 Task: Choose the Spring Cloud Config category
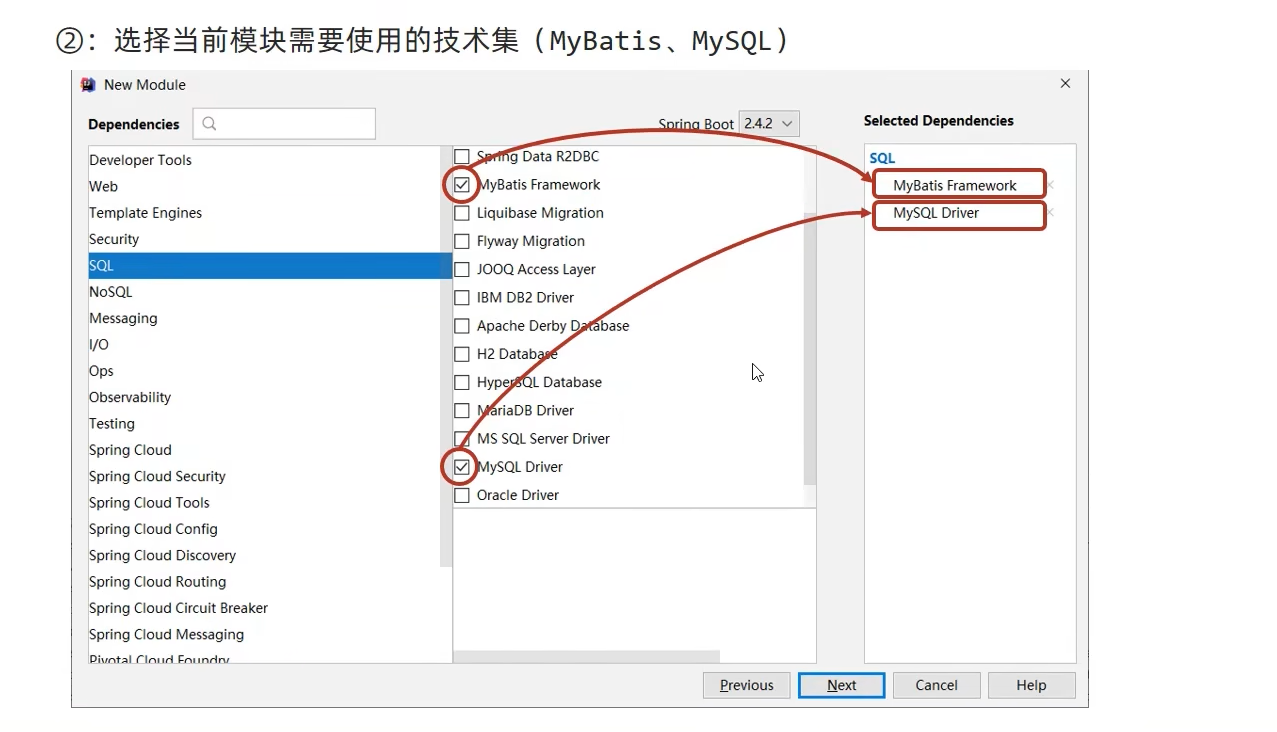[x=153, y=529]
